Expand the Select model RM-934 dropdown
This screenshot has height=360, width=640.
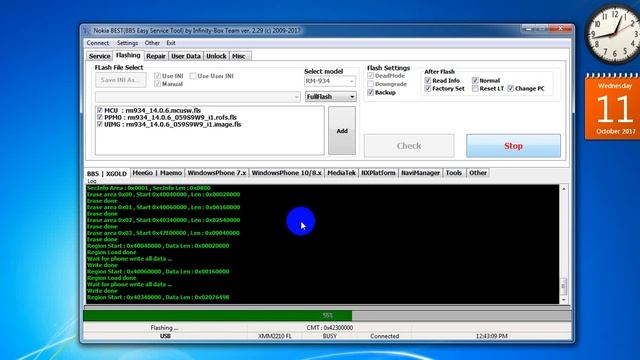330,81
